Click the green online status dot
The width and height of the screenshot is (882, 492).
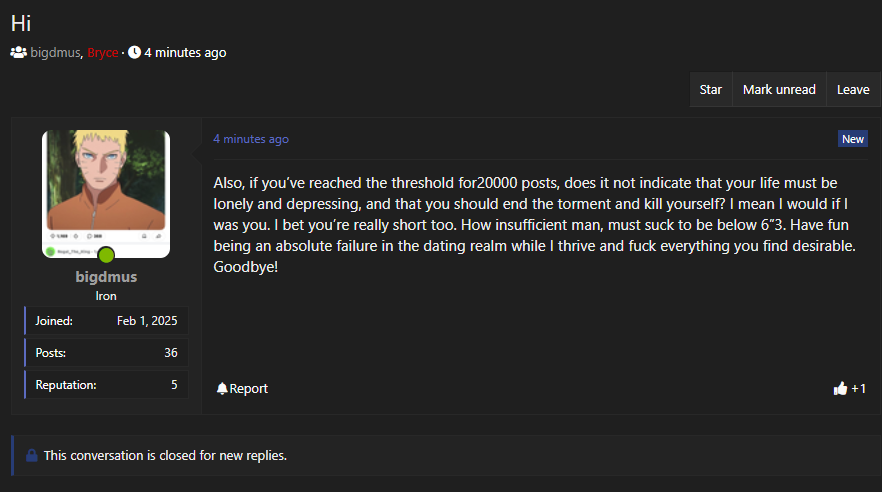tap(106, 255)
